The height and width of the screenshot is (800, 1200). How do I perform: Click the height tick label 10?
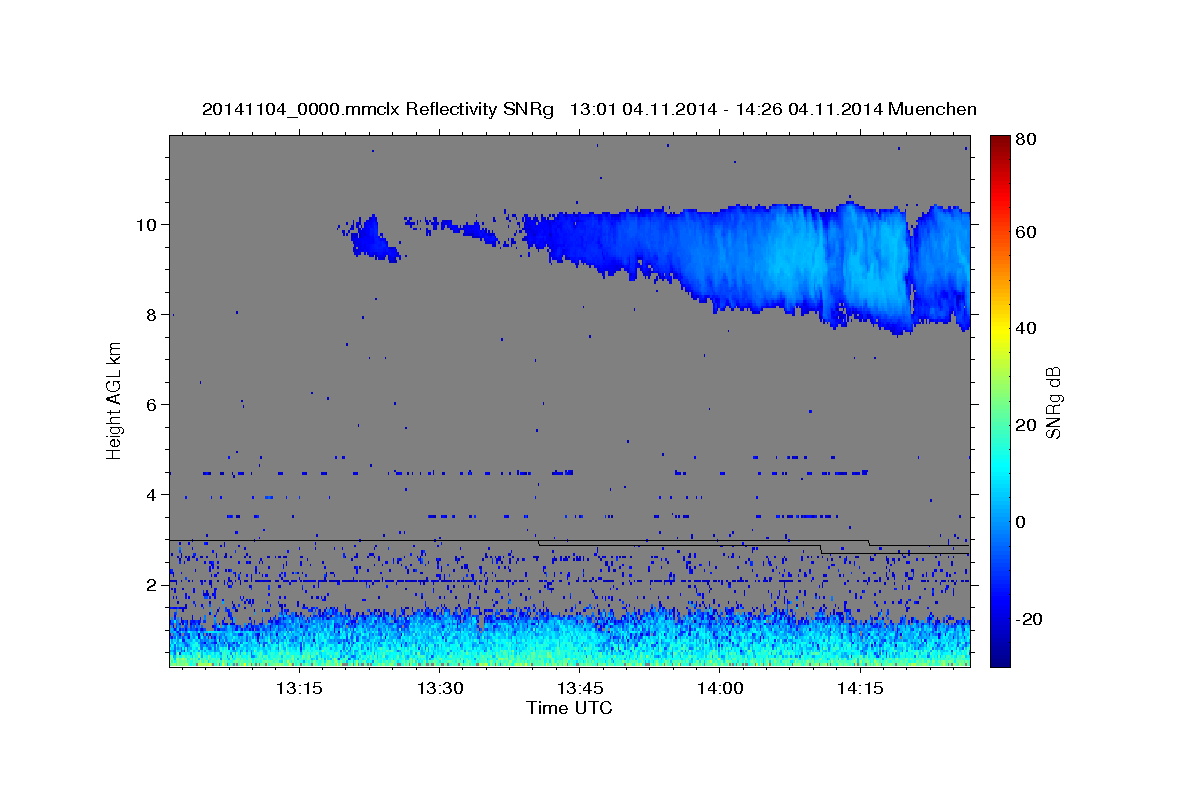click(x=147, y=224)
